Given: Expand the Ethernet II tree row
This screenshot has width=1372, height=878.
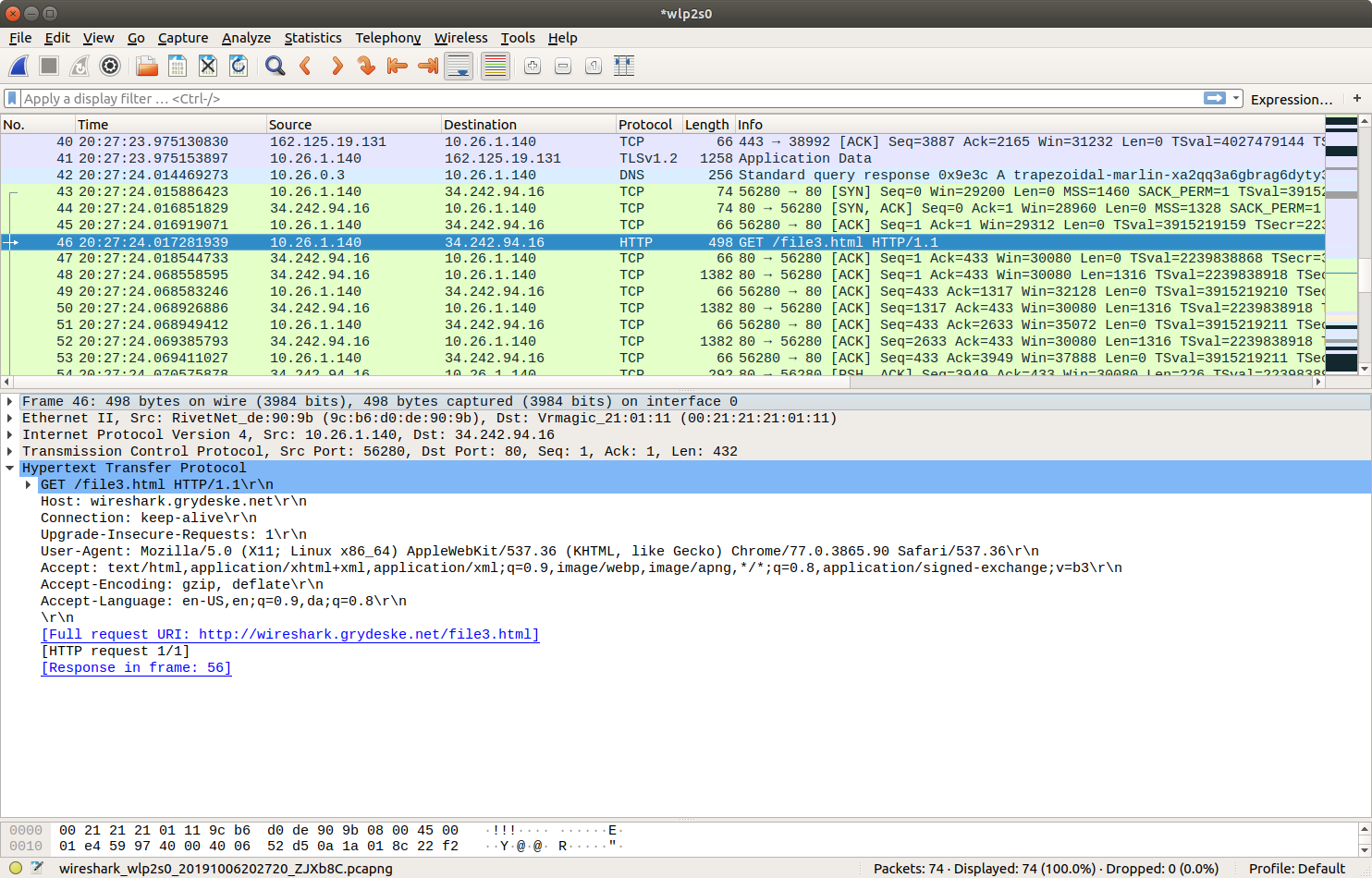Looking at the screenshot, I should tap(10, 419).
